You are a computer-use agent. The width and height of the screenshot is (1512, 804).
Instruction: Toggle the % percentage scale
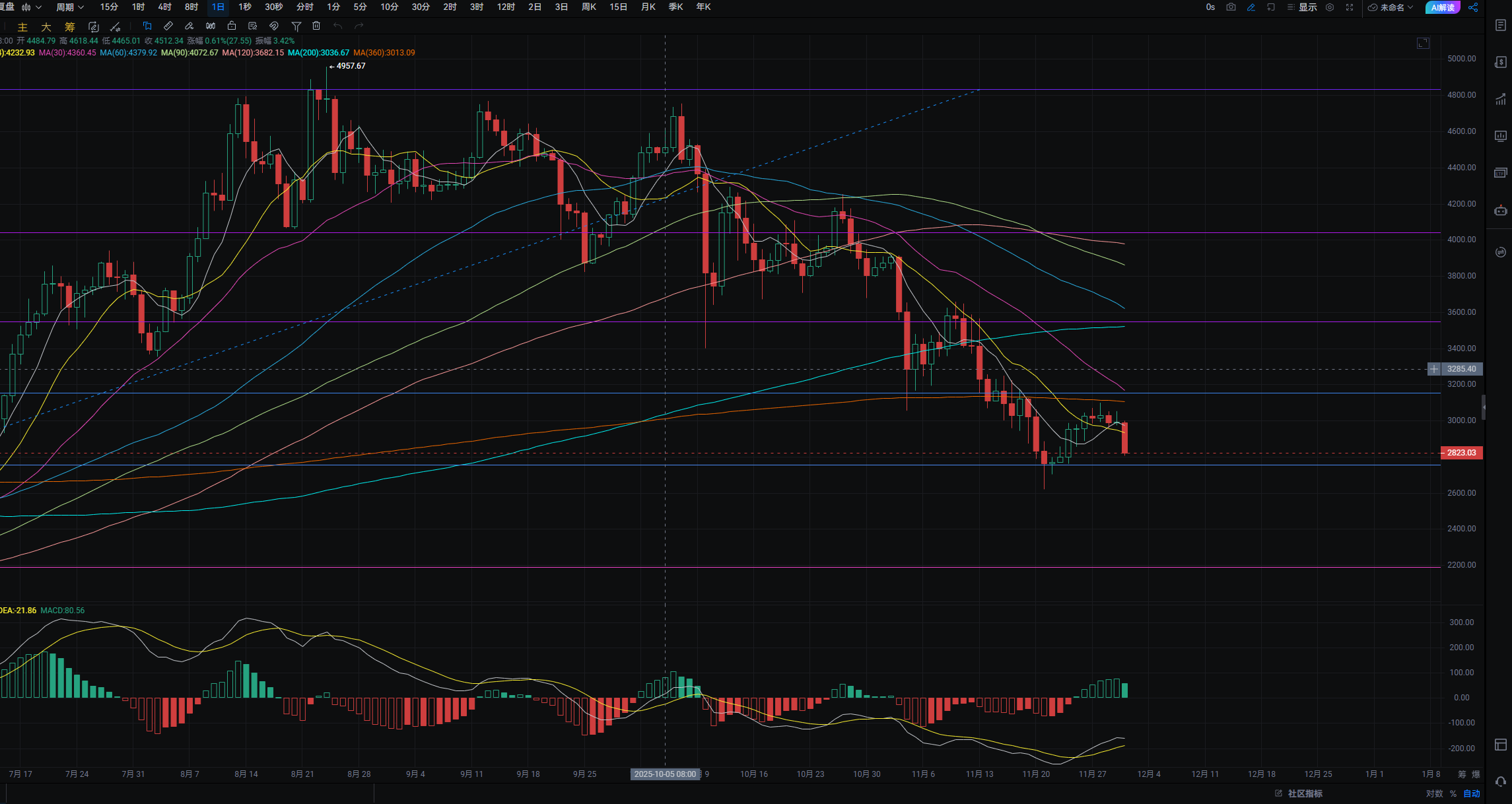point(1453,793)
